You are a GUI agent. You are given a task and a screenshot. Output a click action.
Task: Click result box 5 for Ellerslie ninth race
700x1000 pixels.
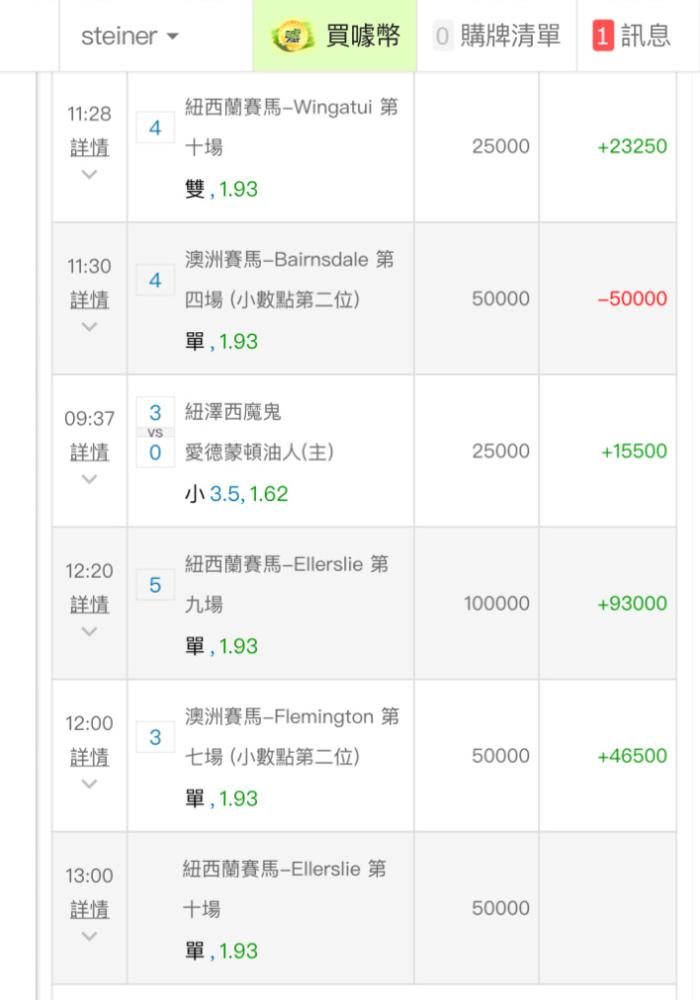(x=155, y=585)
